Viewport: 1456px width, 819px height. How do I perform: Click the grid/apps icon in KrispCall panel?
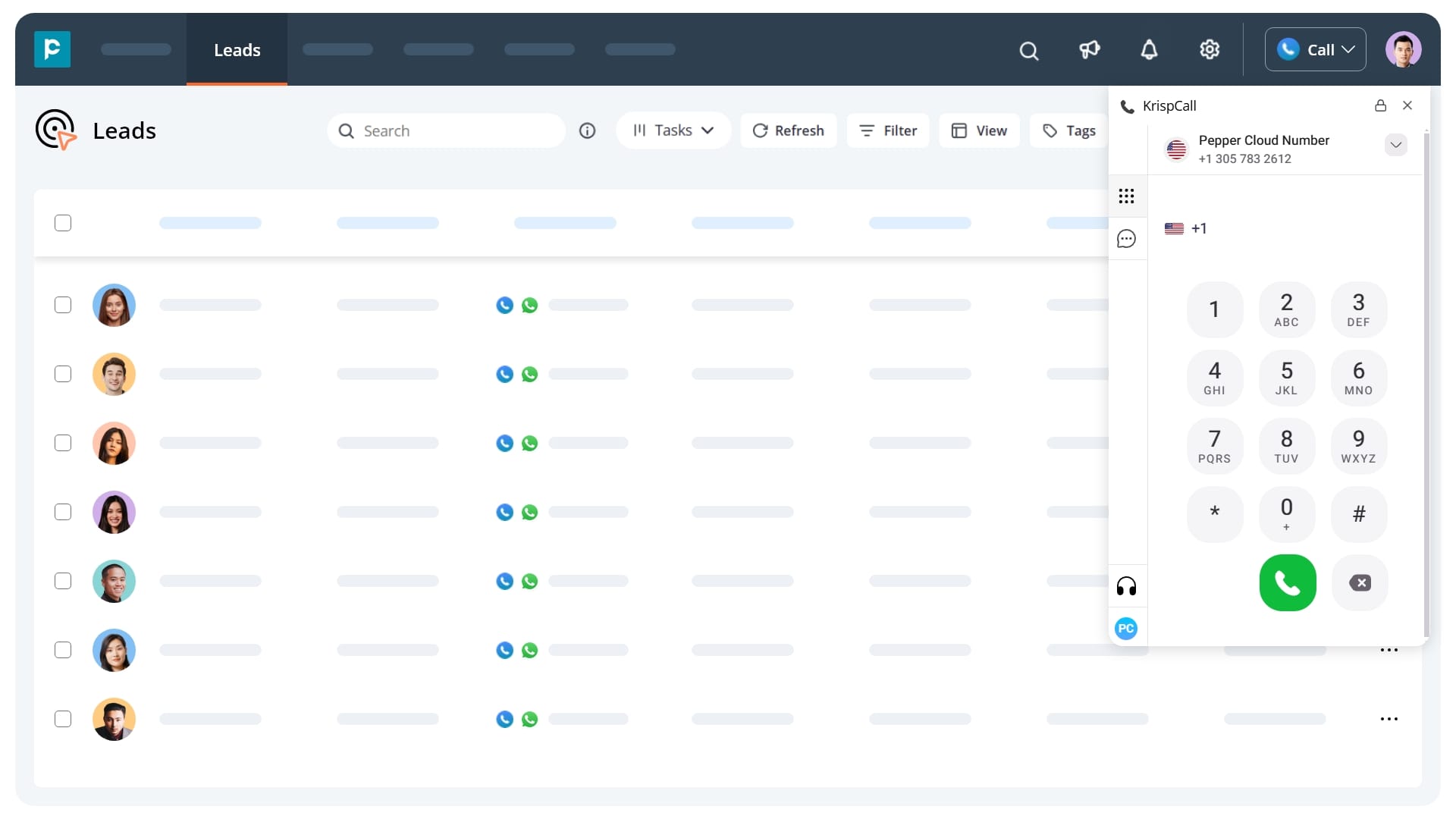pyautogui.click(x=1127, y=196)
